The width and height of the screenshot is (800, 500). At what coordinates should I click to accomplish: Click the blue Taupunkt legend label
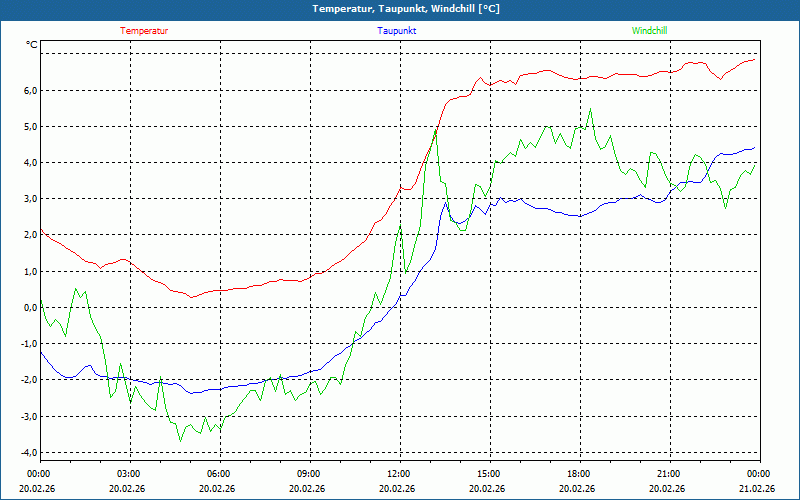tap(396, 31)
